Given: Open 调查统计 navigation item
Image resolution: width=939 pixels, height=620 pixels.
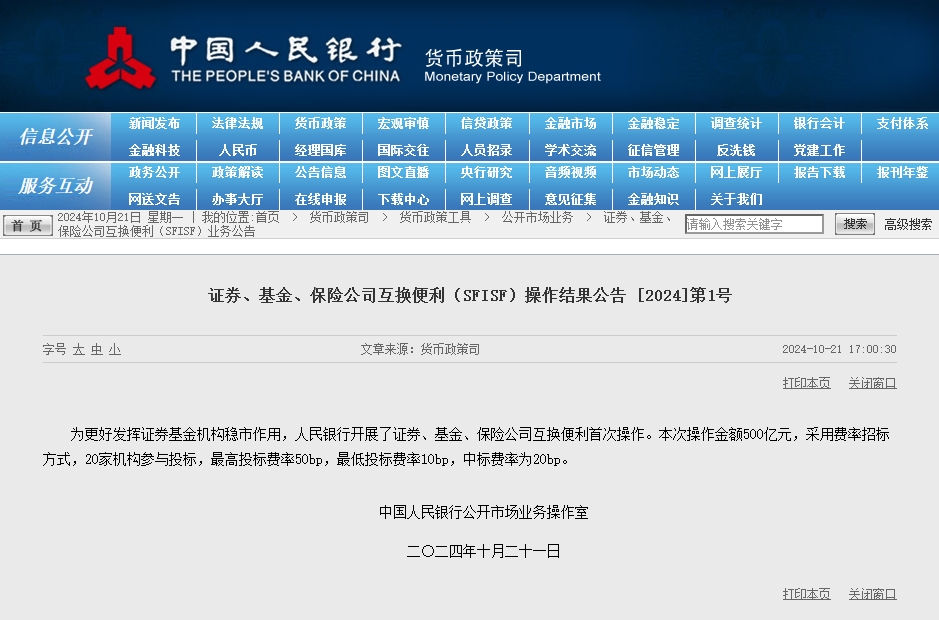Looking at the screenshot, I should click(736, 123).
